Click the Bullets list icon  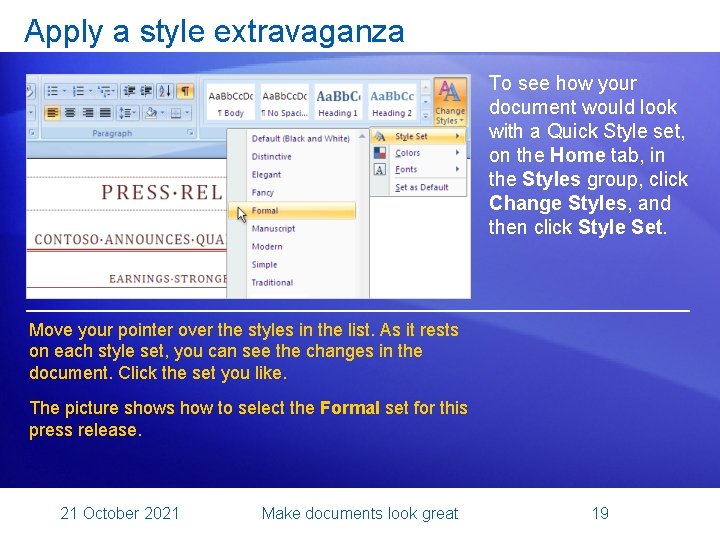(x=53, y=91)
